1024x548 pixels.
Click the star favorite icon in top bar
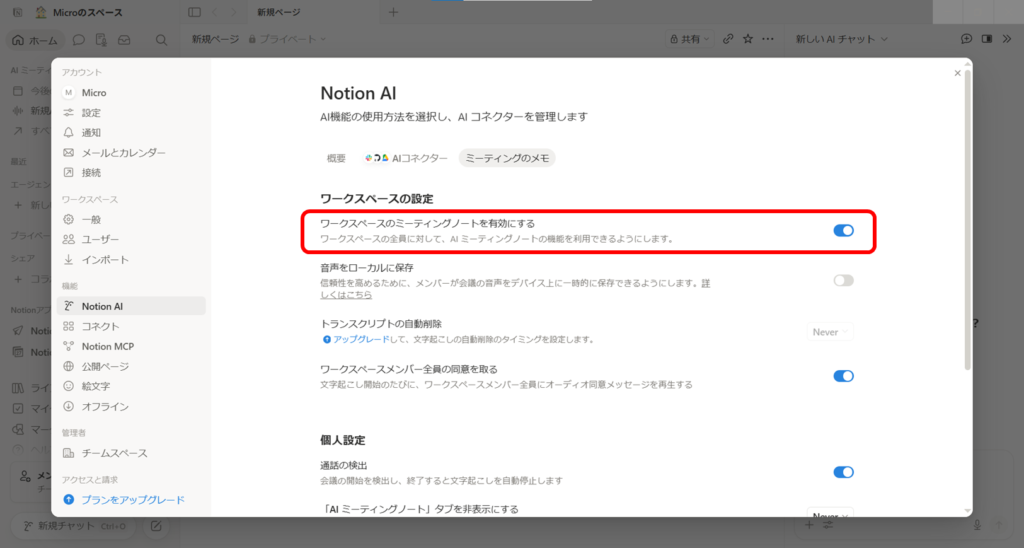(748, 39)
